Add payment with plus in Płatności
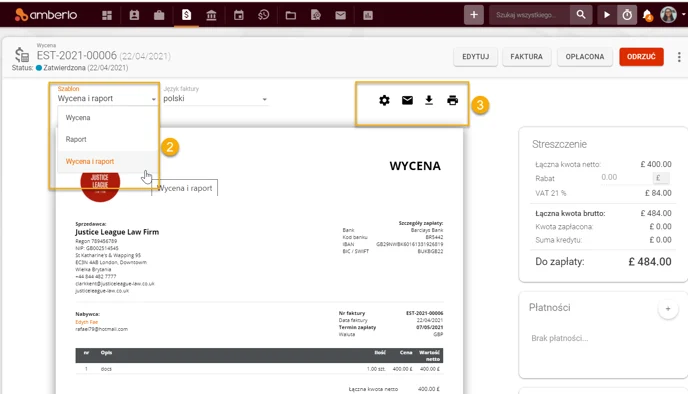 tap(668, 309)
